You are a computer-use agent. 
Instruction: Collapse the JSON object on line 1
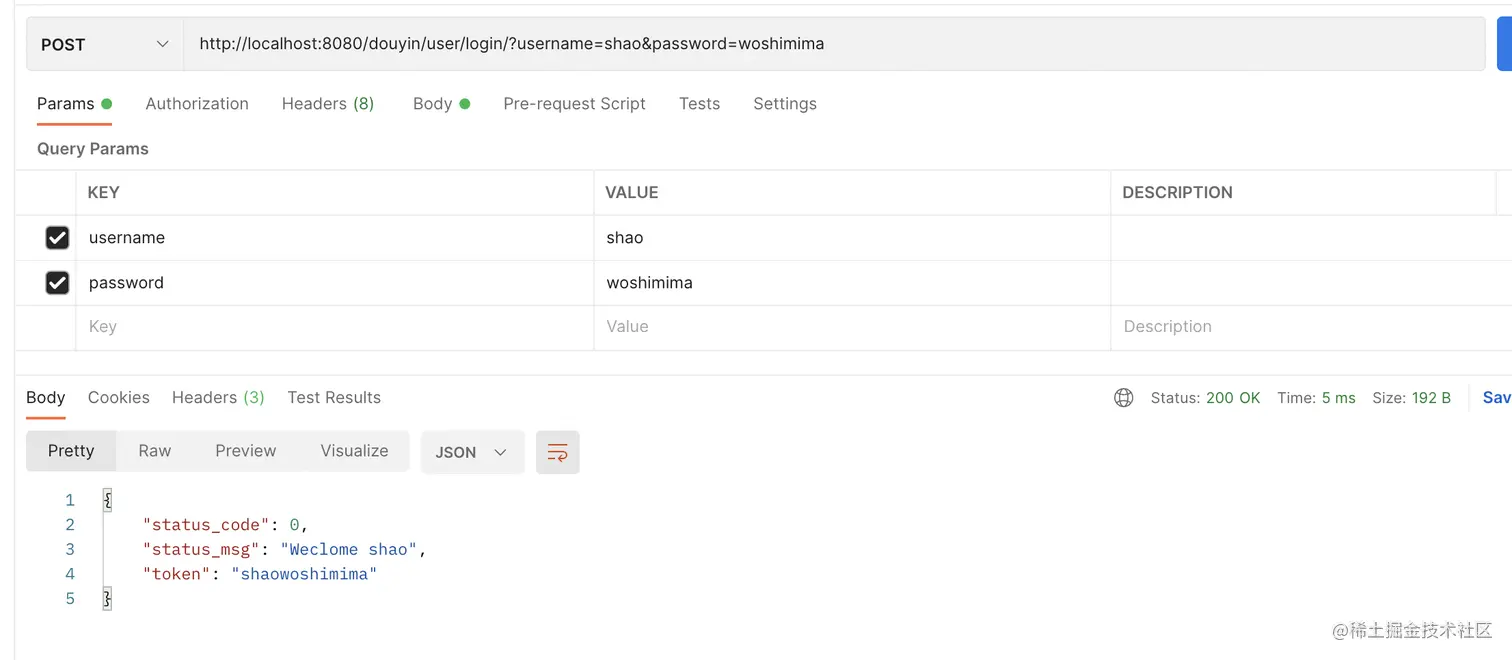coord(106,500)
